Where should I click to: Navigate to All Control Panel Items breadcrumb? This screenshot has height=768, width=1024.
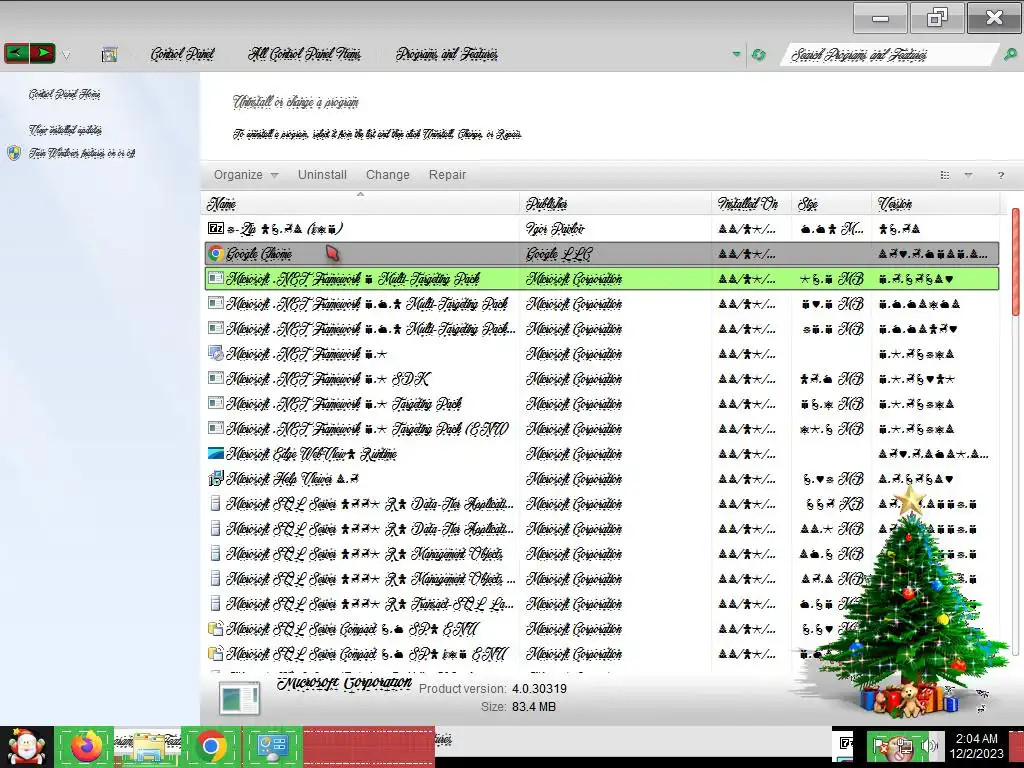[304, 54]
